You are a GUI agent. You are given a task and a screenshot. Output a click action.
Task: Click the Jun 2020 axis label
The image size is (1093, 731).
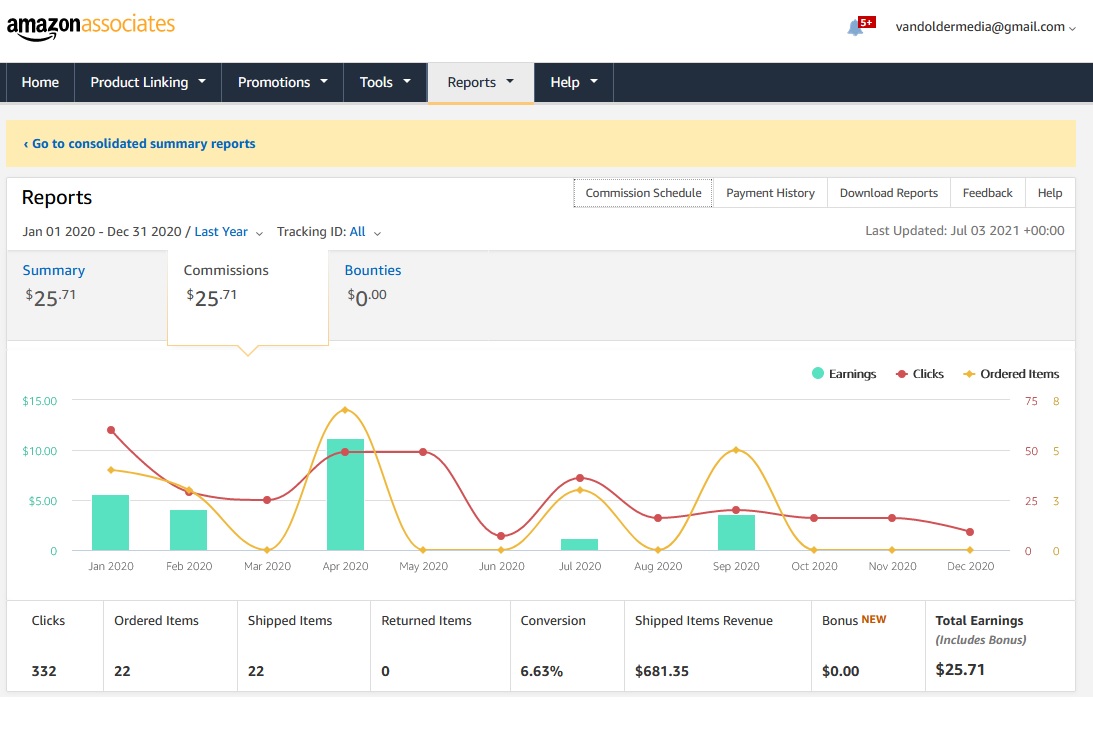click(x=501, y=566)
